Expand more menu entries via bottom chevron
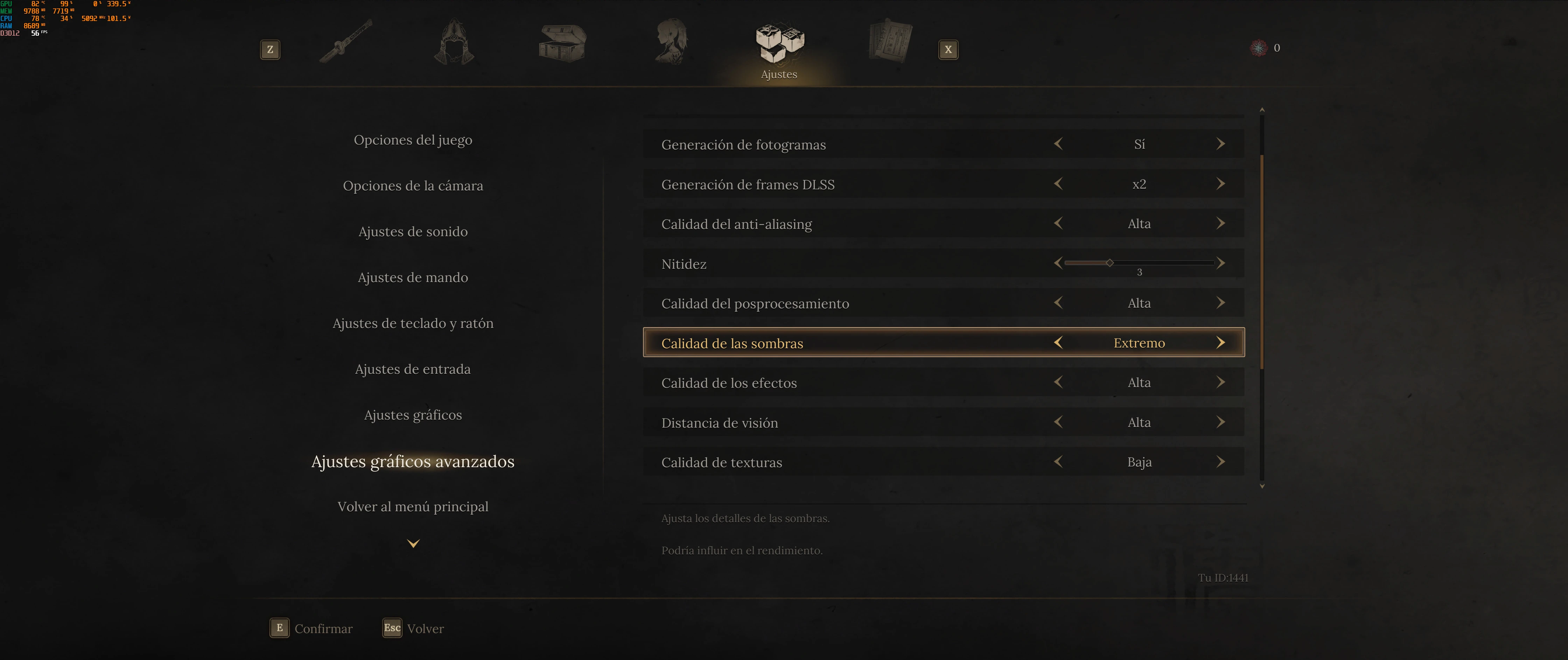 413,543
